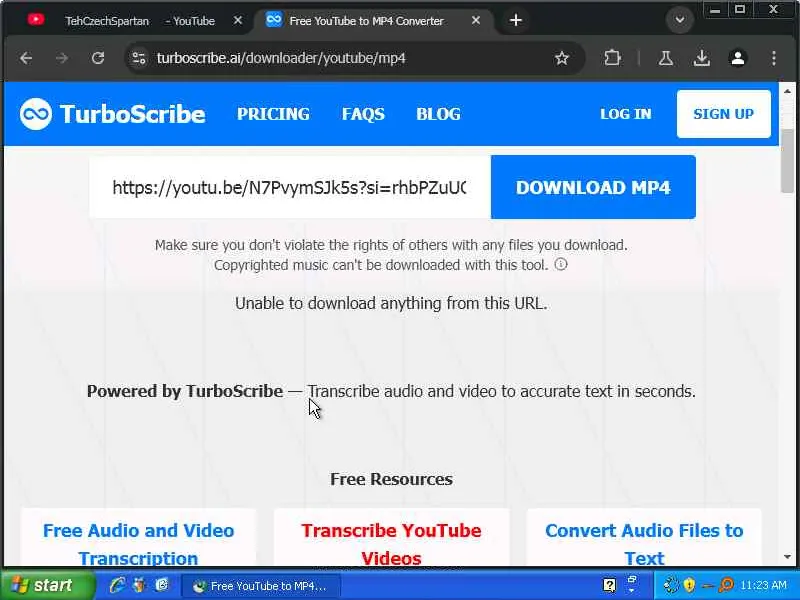800x600 pixels.
Task: Open the PRICING menu item
Action: (x=273, y=114)
